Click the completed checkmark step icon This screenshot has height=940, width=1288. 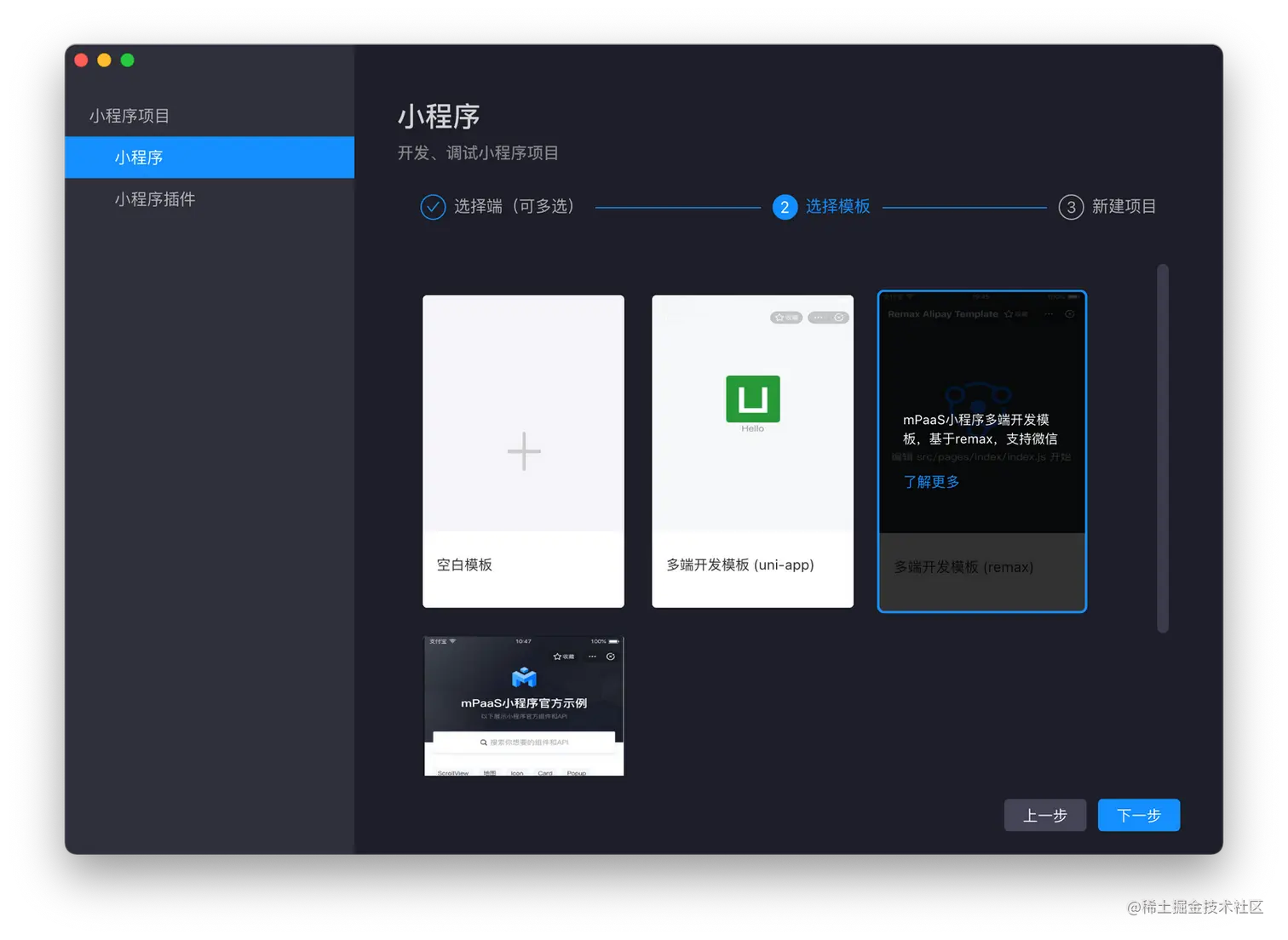[x=433, y=207]
